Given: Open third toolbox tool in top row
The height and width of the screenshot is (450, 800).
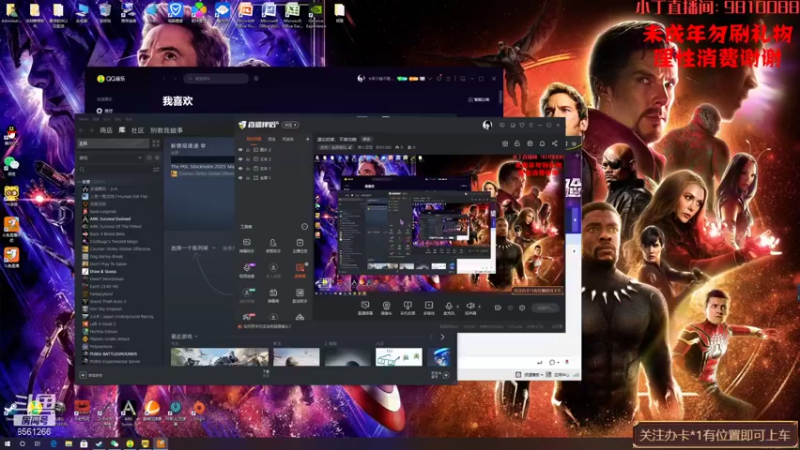Looking at the screenshot, I should [299, 244].
